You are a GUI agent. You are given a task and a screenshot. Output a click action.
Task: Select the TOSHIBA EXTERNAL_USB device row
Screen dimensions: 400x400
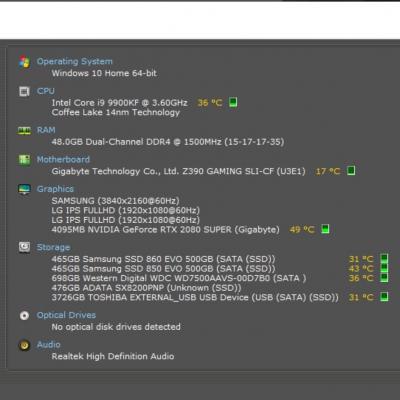(195, 297)
